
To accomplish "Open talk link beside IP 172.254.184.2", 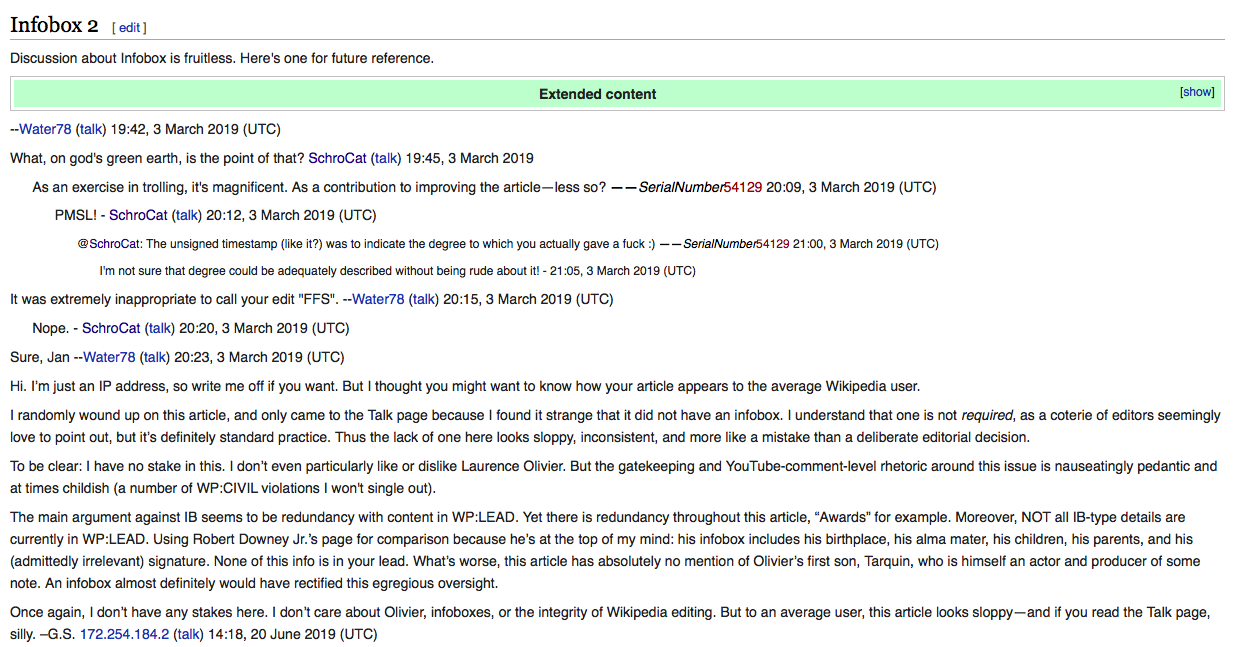I will point(188,634).
